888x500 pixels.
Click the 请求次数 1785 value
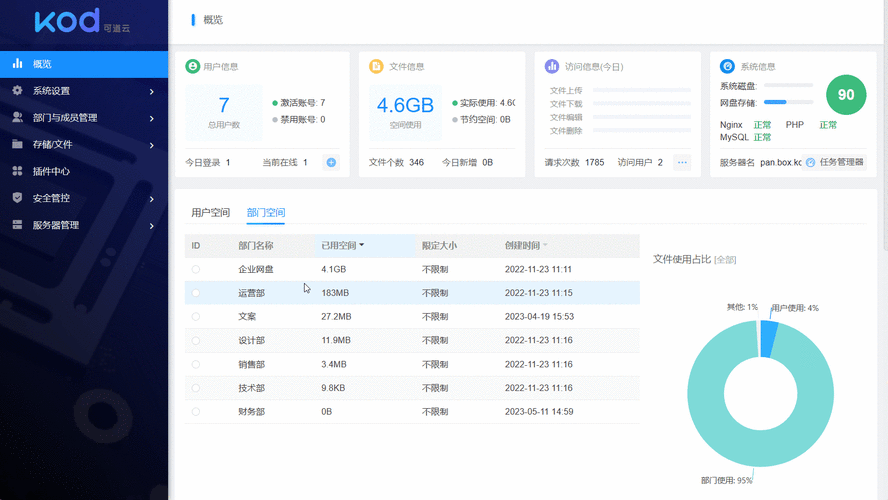(x=595, y=163)
